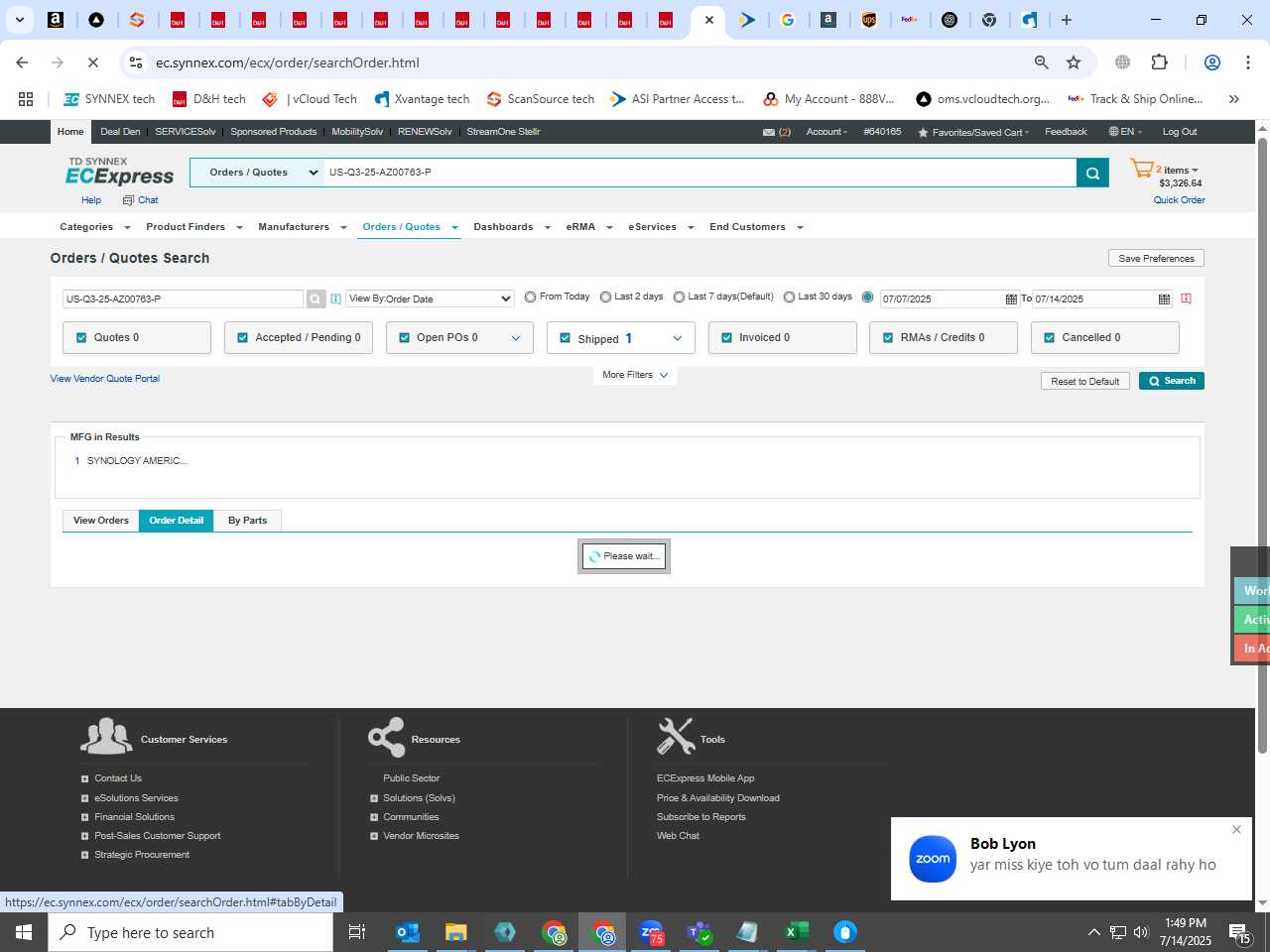Expand the cart items dropdown

pyautogui.click(x=1182, y=171)
